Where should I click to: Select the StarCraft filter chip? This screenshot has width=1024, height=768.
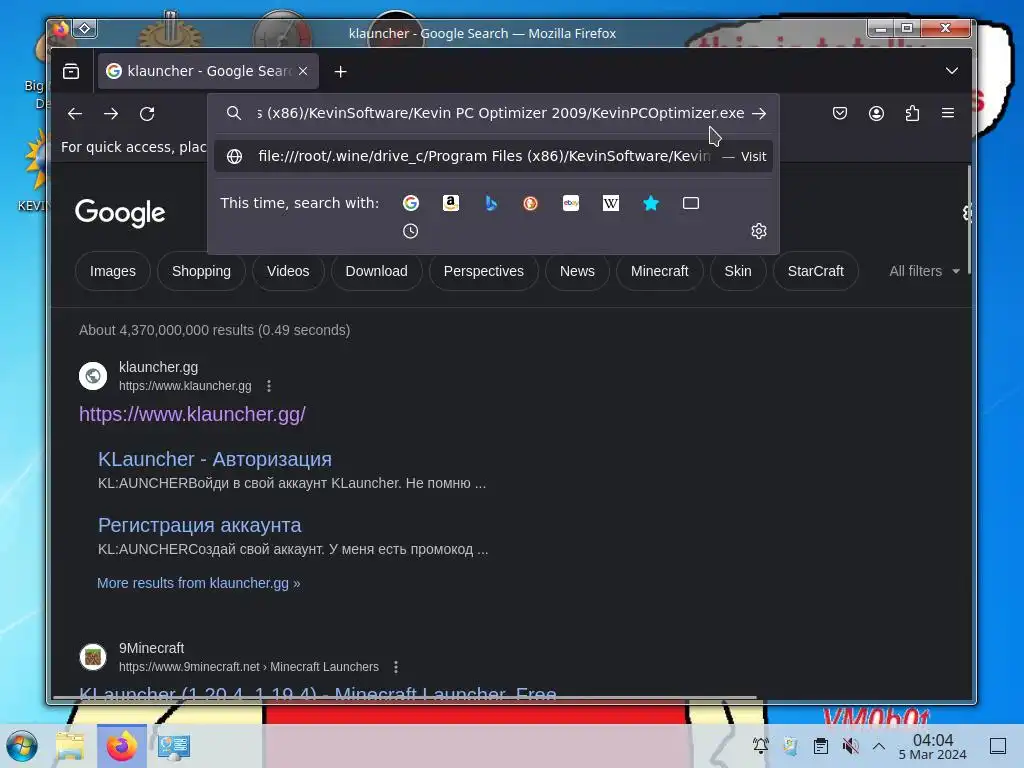tap(816, 271)
